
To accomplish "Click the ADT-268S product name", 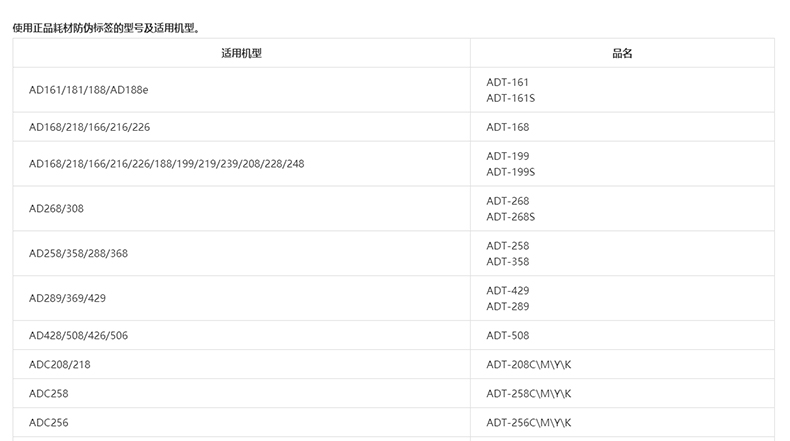I will click(x=510, y=217).
